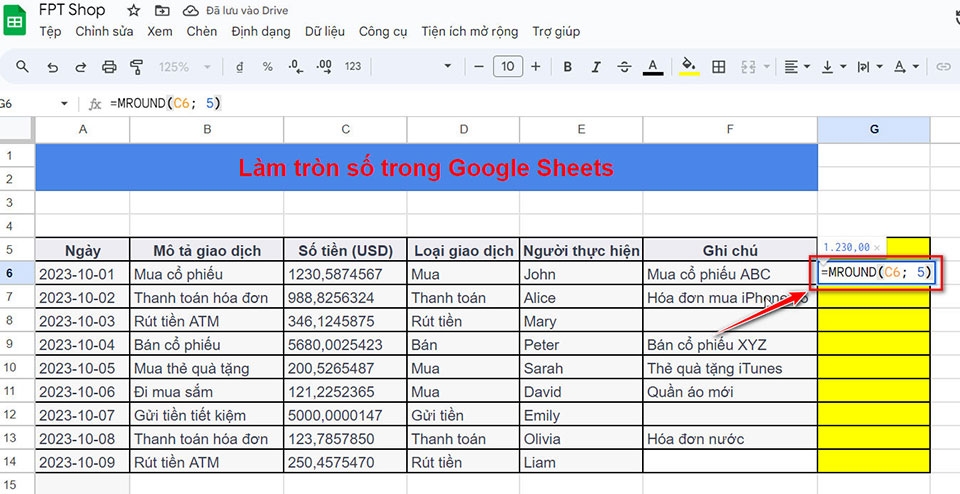Toggle bold formatting
960x494 pixels.
pos(568,67)
